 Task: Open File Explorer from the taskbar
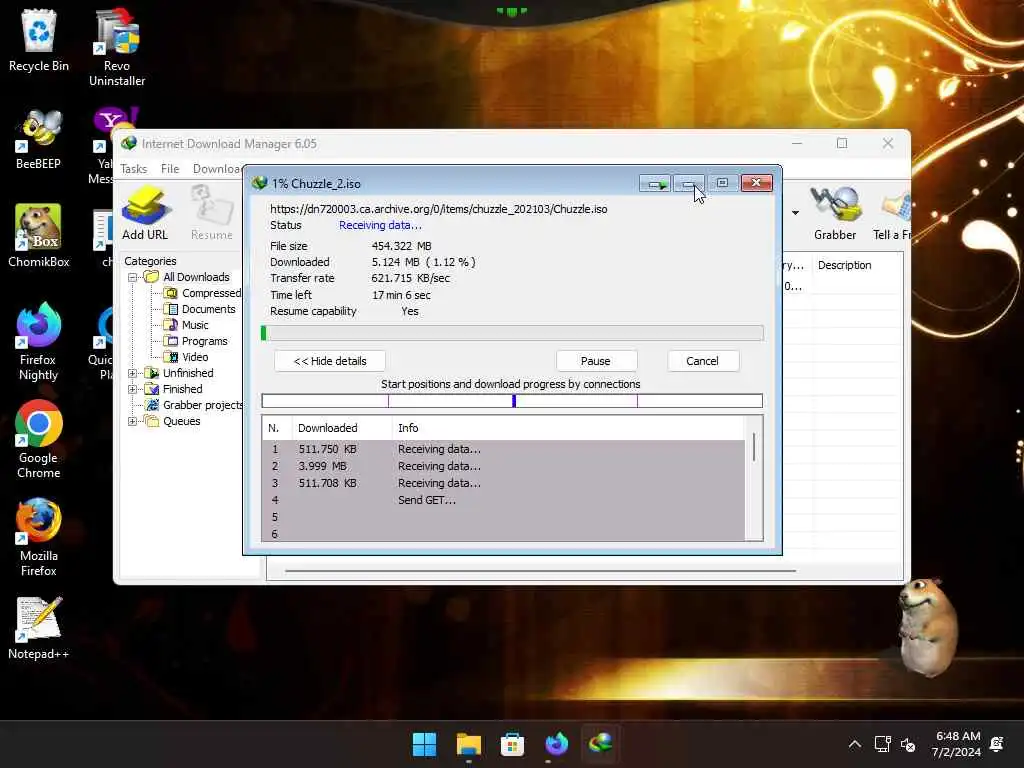[468, 744]
